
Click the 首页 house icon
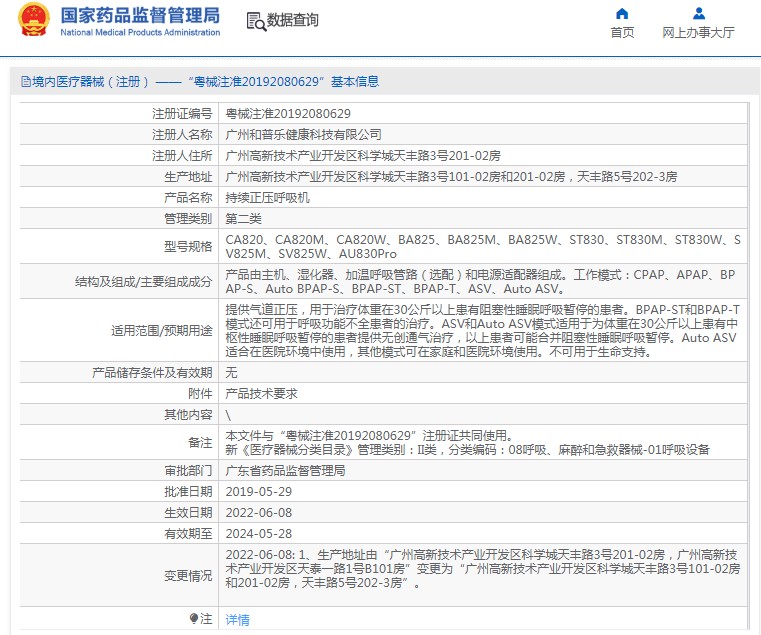click(x=622, y=14)
